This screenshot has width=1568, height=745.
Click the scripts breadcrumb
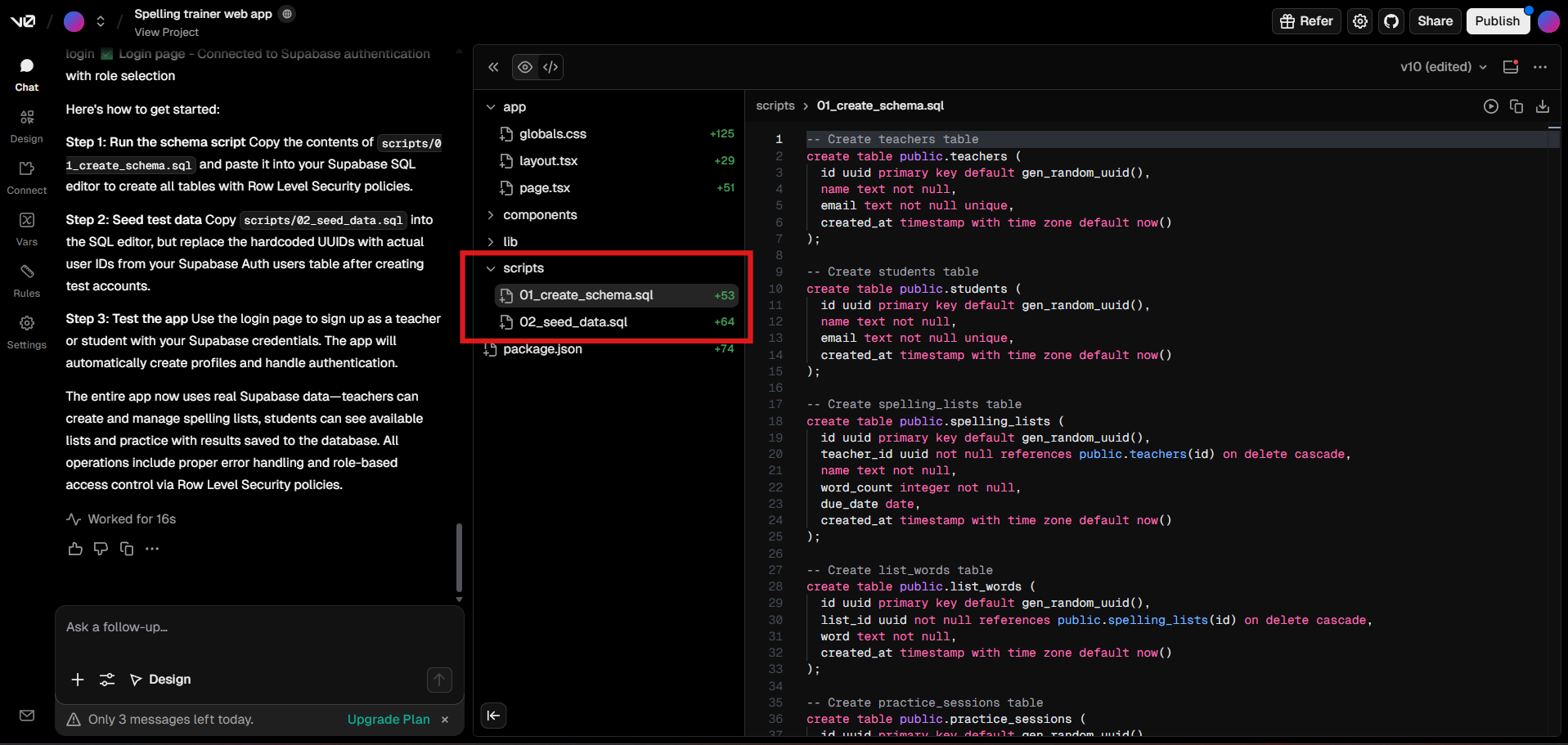tap(775, 105)
